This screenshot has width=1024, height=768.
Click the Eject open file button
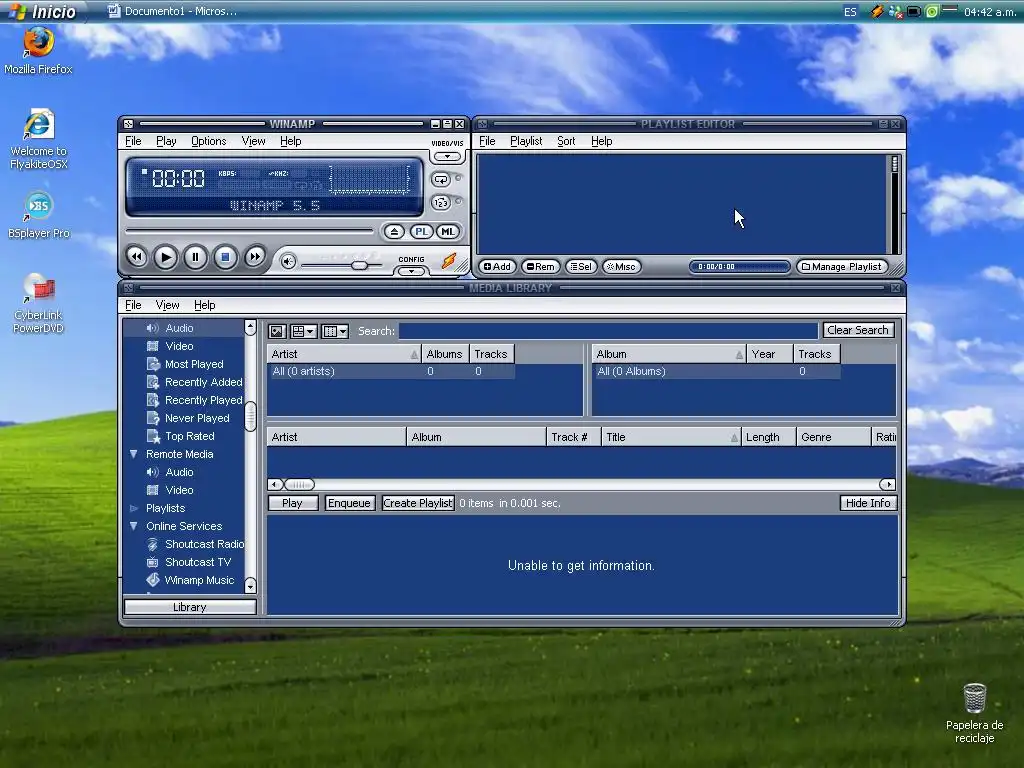(394, 232)
